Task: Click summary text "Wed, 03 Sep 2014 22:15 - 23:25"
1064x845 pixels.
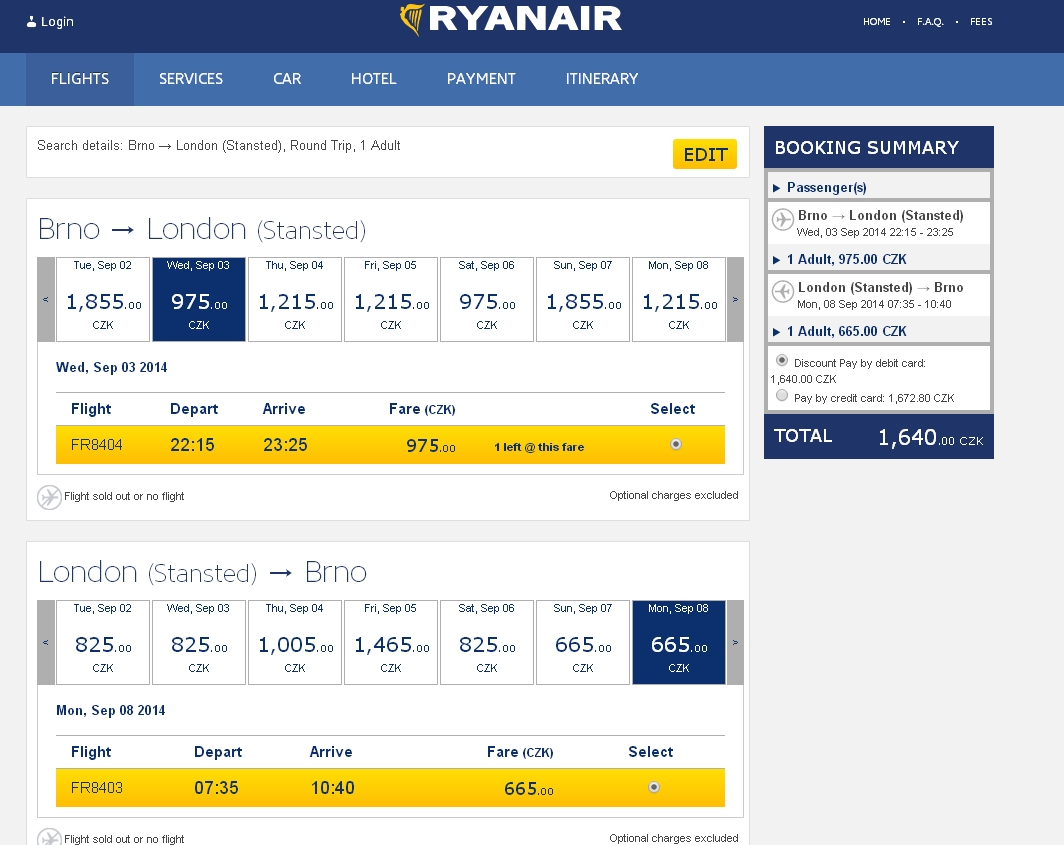Action: coord(875,232)
